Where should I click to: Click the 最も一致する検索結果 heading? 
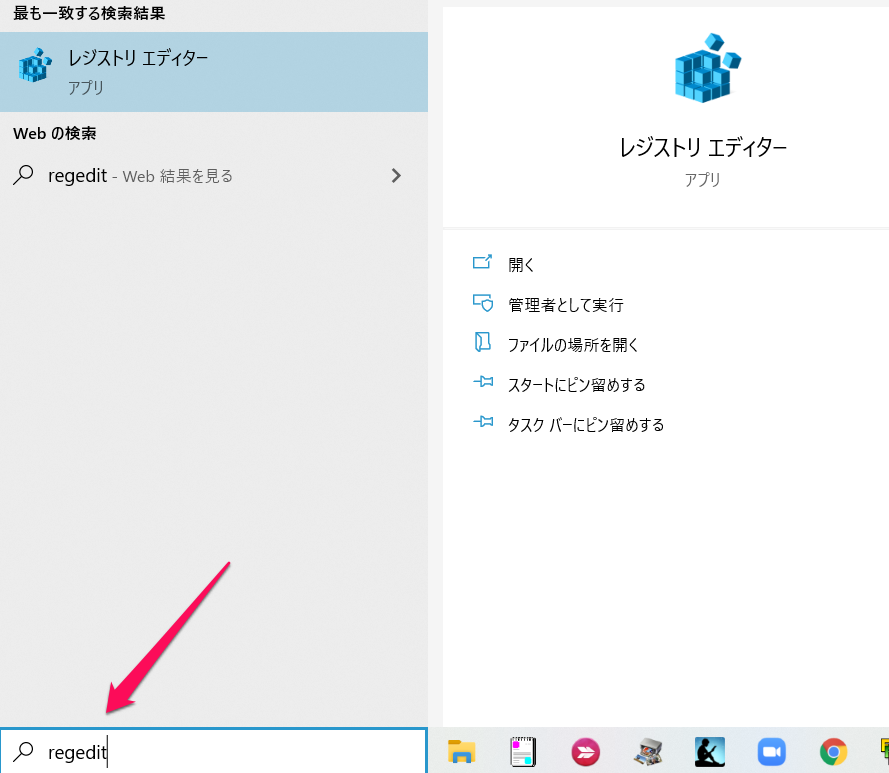[x=89, y=13]
